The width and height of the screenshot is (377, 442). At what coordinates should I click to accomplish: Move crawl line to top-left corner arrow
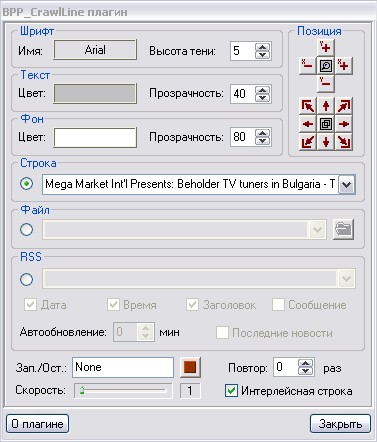click(x=308, y=106)
